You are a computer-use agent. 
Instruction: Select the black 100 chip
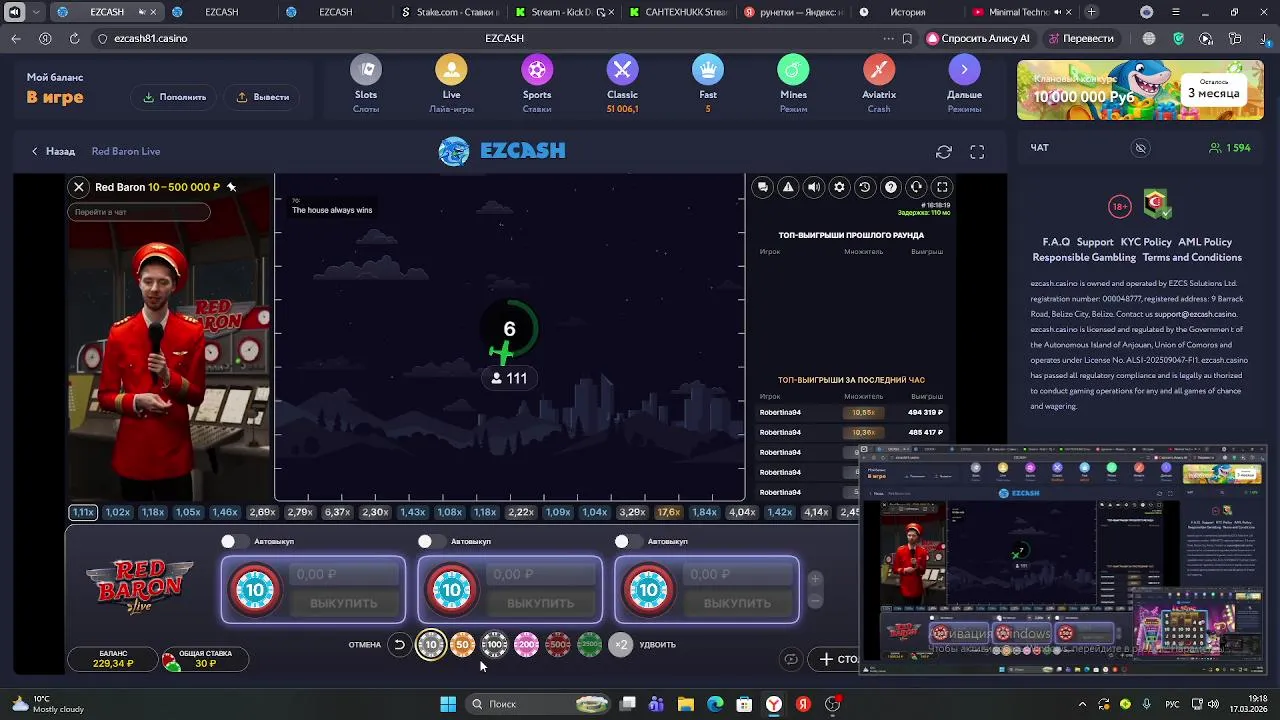click(495, 645)
